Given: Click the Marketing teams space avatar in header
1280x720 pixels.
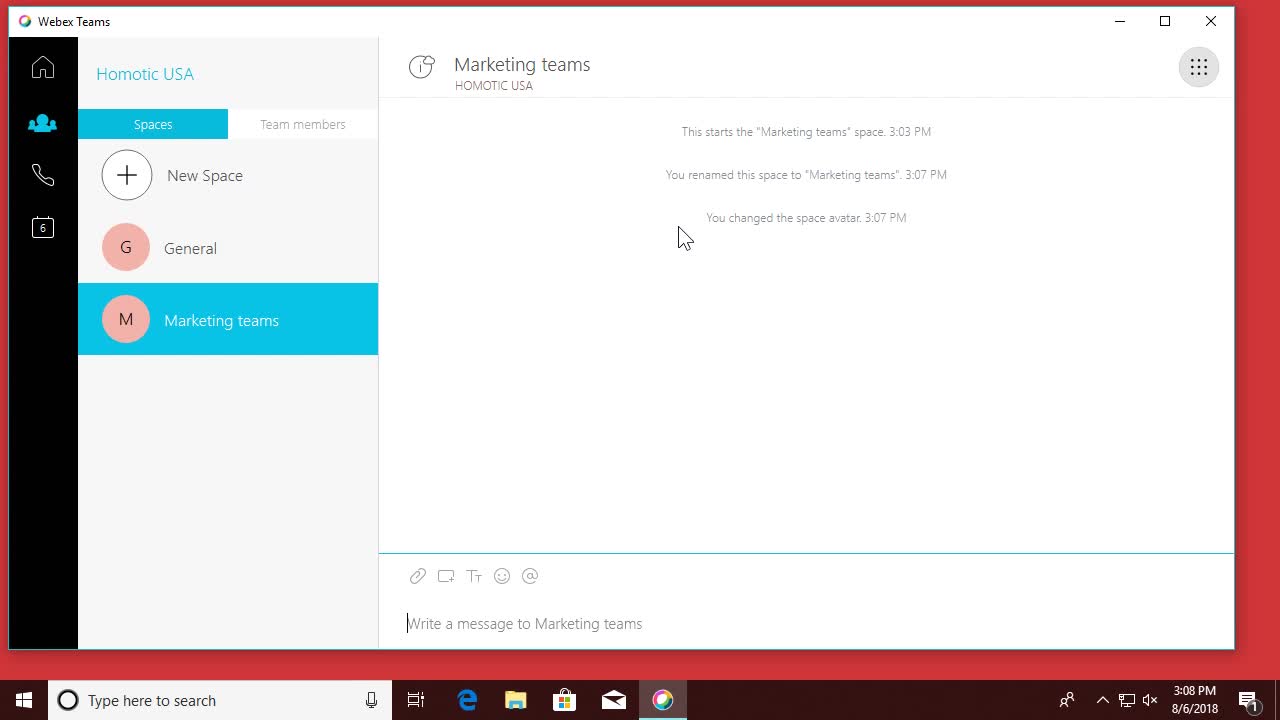Looking at the screenshot, I should pyautogui.click(x=422, y=67).
